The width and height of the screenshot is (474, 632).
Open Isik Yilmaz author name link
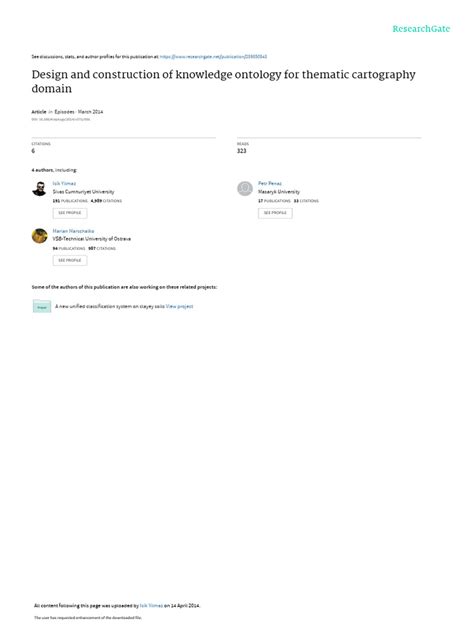pyautogui.click(x=64, y=183)
